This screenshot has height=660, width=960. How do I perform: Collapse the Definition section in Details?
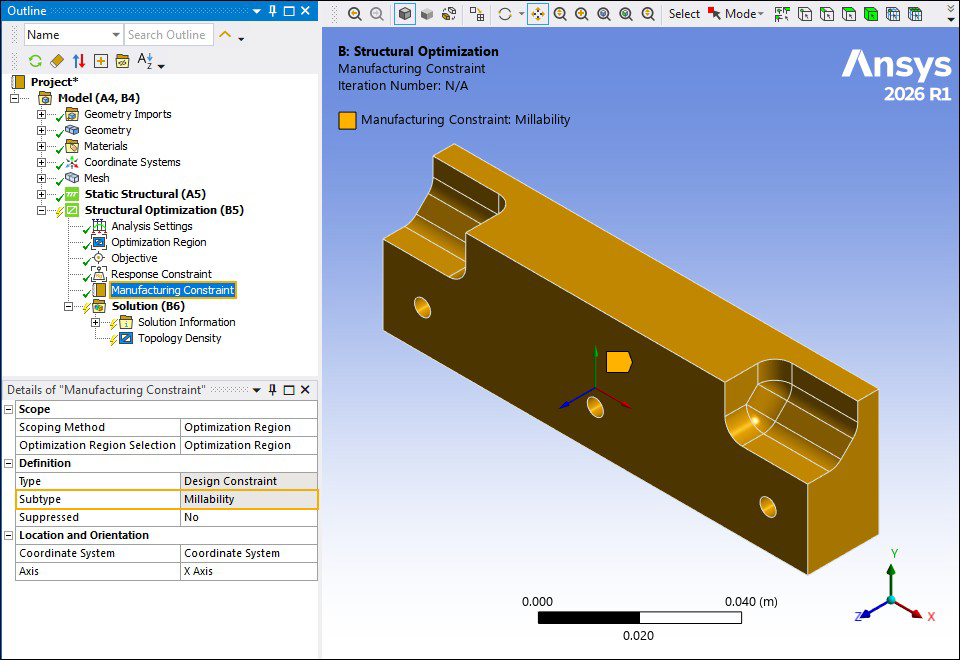[x=9, y=463]
